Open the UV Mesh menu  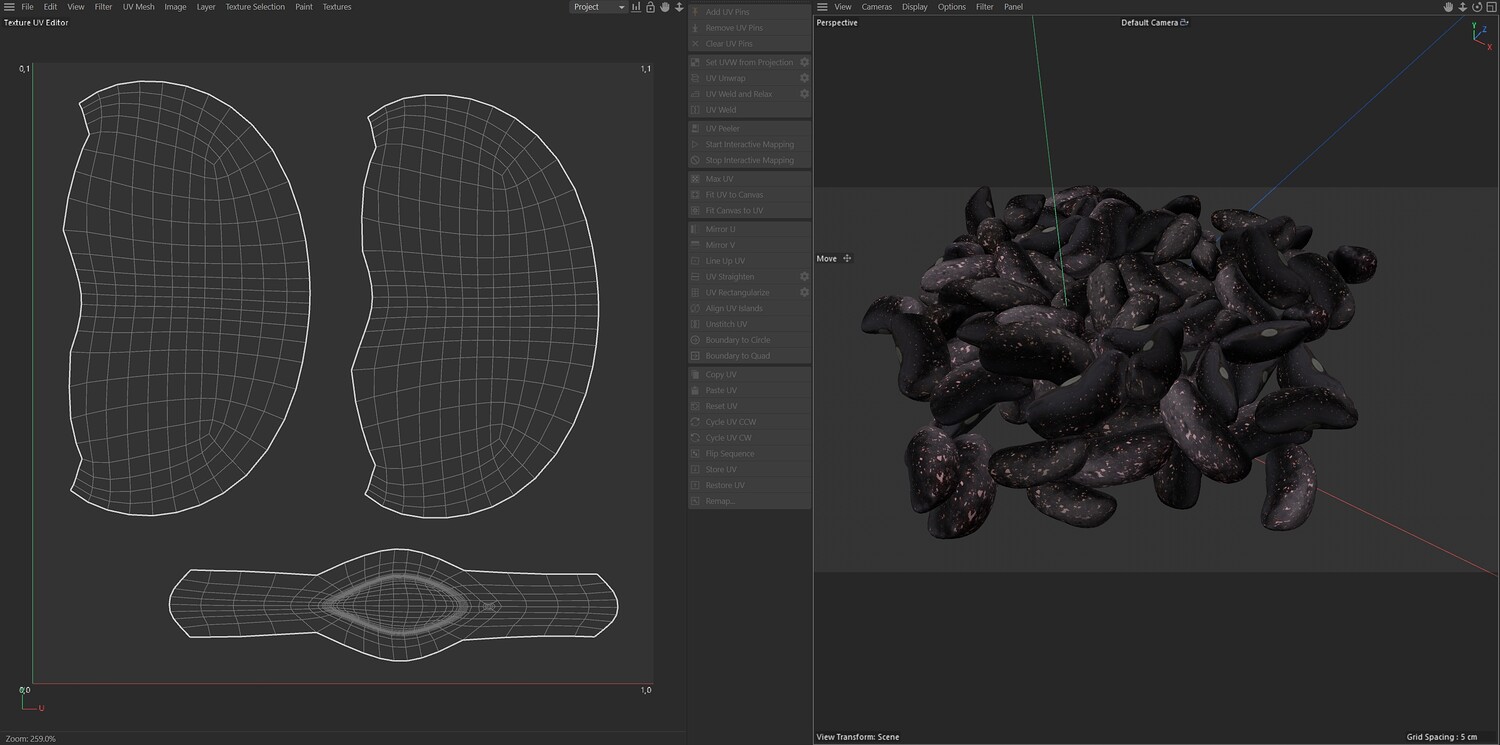(x=138, y=7)
